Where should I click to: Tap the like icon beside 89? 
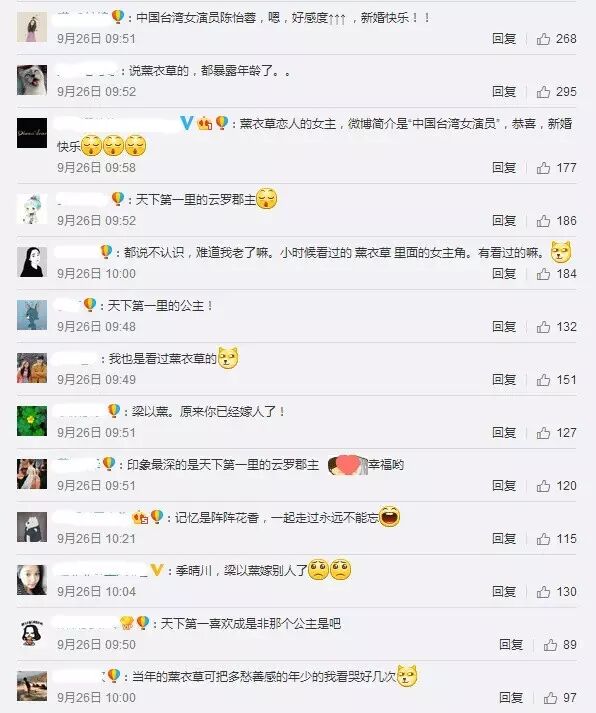tap(550, 645)
